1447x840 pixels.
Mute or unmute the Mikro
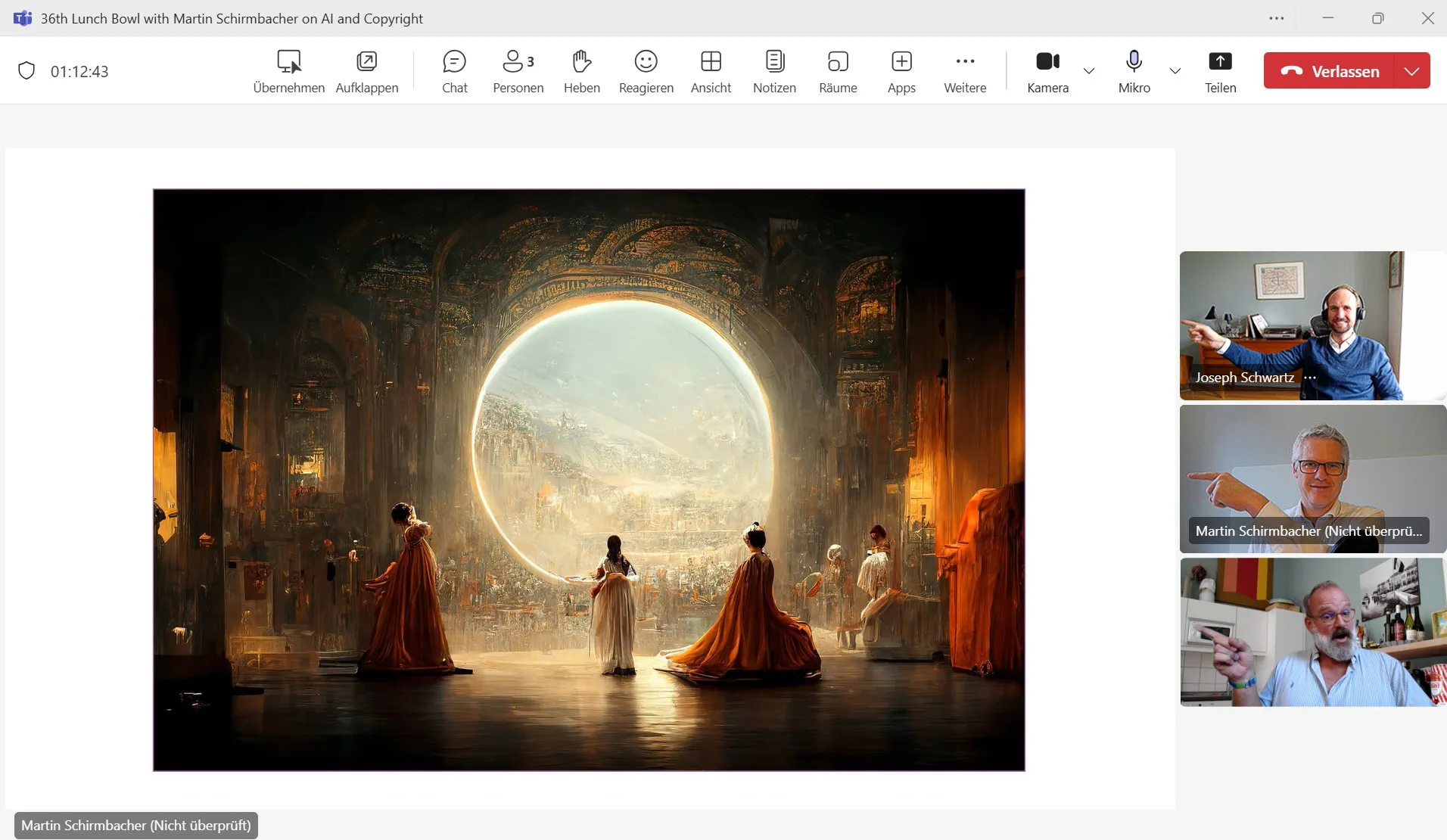[1134, 71]
